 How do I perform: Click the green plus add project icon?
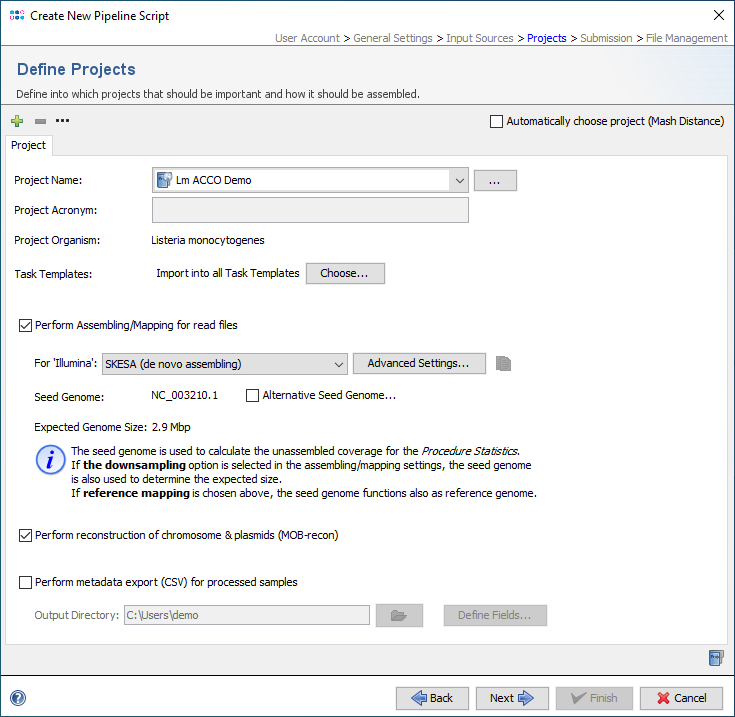click(x=17, y=121)
